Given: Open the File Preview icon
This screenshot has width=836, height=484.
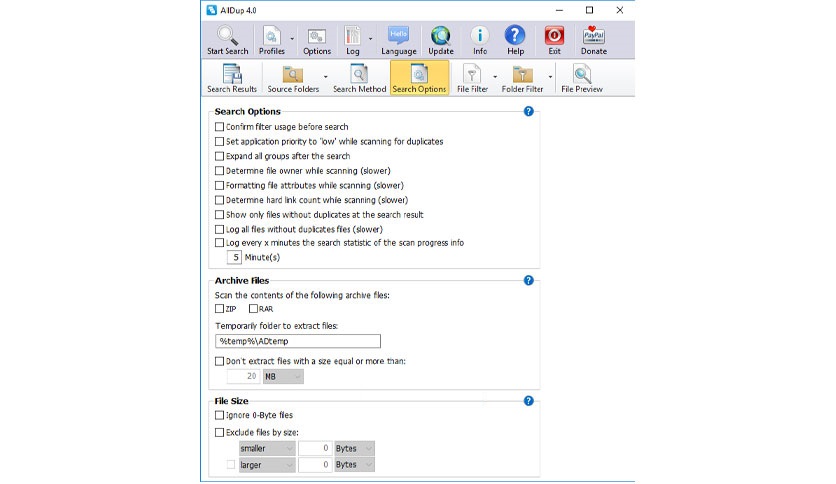Looking at the screenshot, I should point(581,75).
